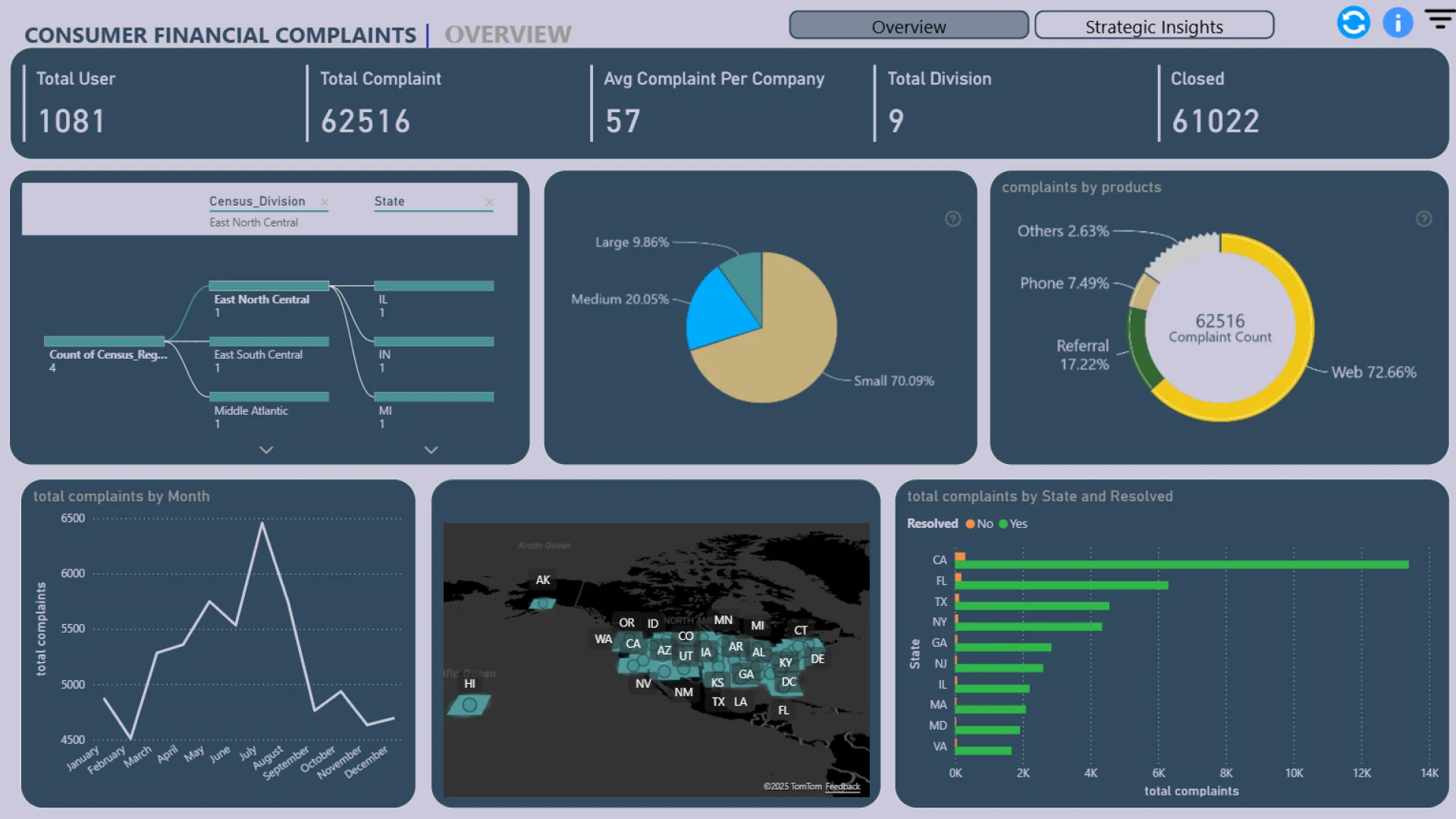
Task: Click the Hawaii bubble on map
Action: (469, 705)
